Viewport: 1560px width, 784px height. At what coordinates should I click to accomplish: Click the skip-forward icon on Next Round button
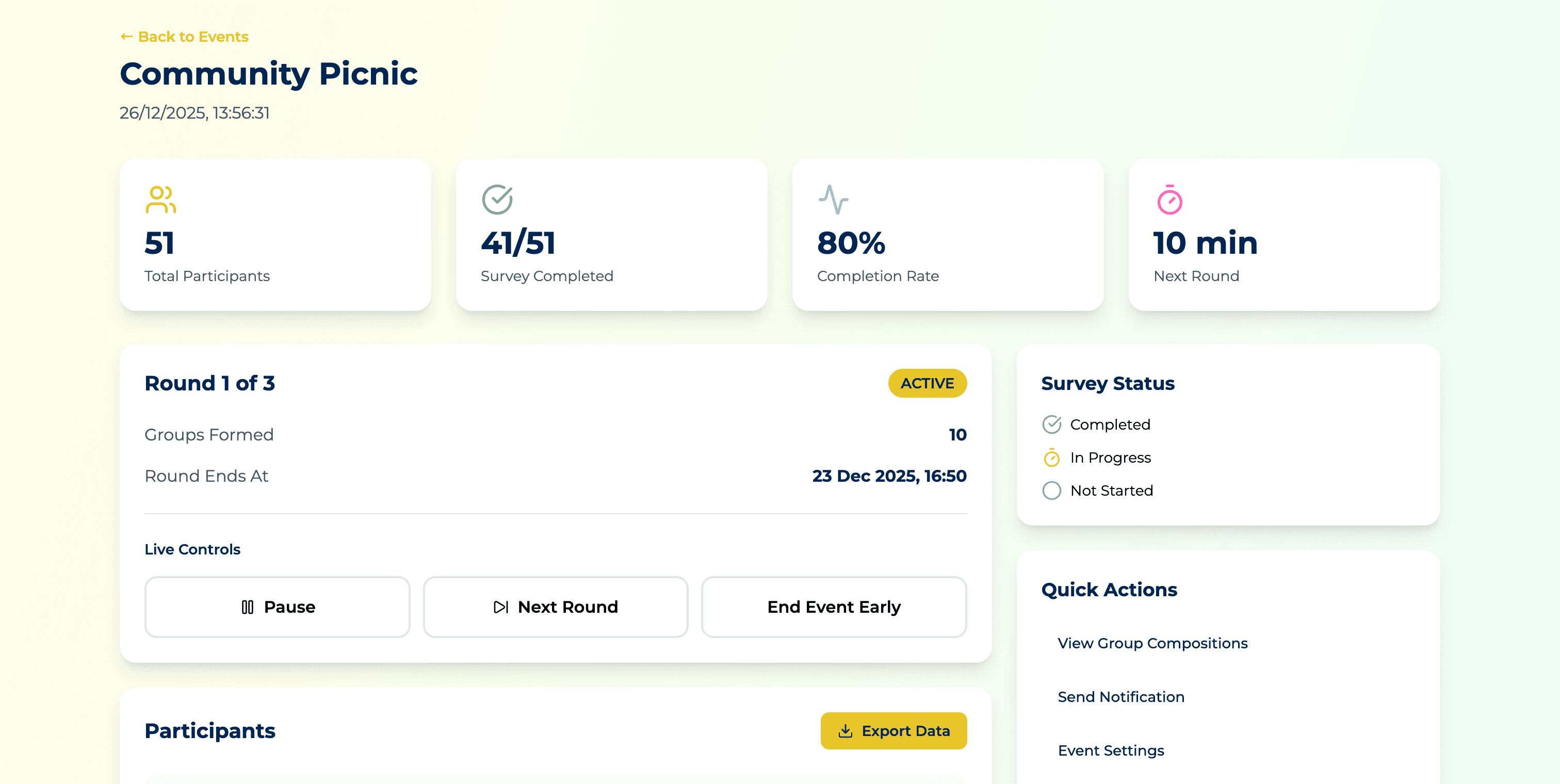point(500,607)
